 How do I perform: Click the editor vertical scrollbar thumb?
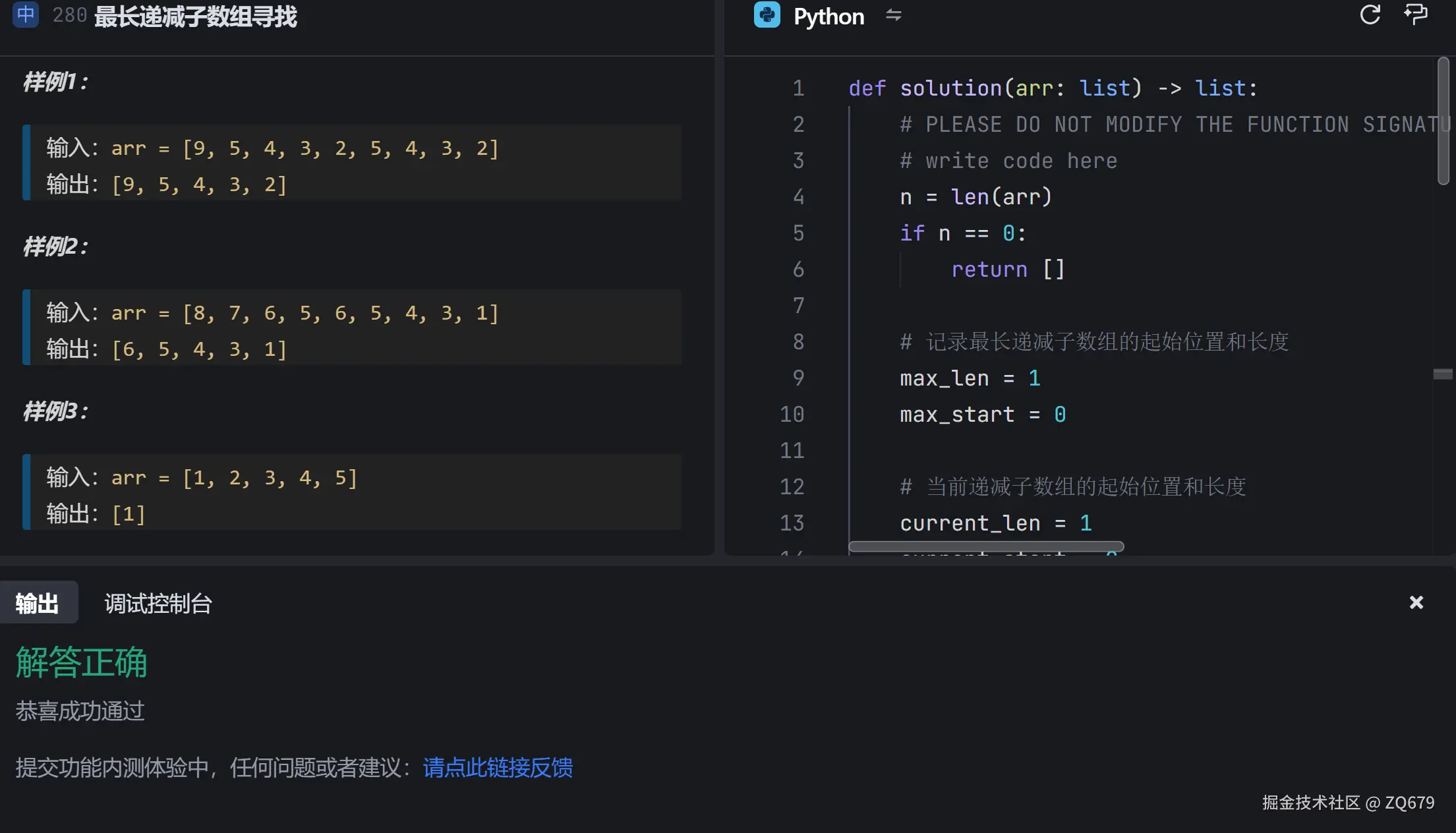tap(1443, 120)
